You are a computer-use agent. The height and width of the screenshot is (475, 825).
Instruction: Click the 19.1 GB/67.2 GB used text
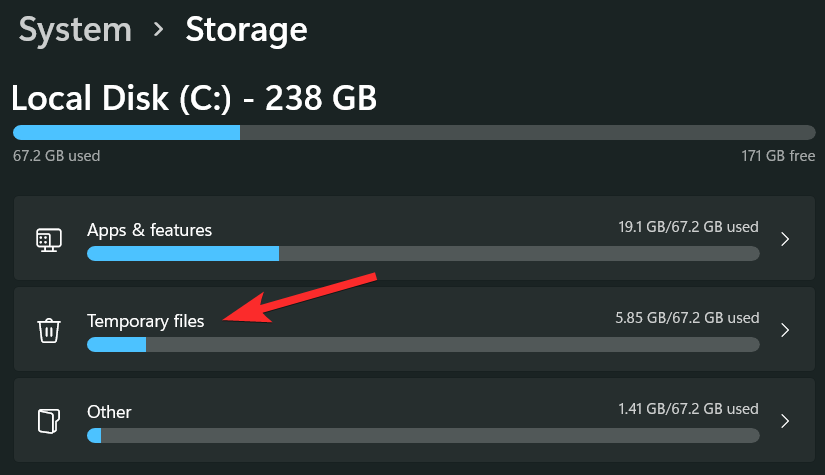click(x=688, y=227)
